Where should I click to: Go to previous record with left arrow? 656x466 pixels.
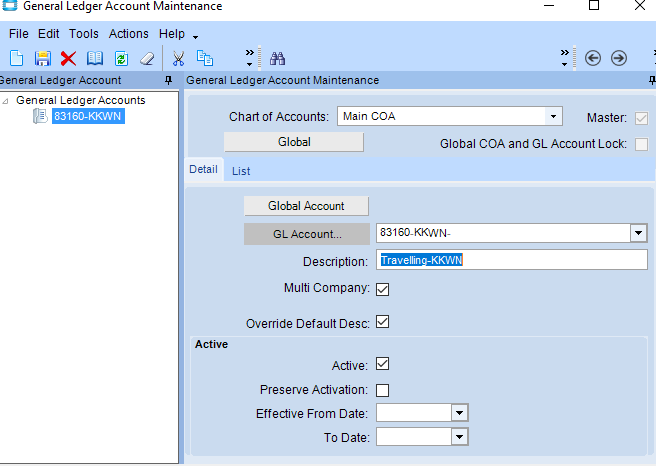click(593, 58)
